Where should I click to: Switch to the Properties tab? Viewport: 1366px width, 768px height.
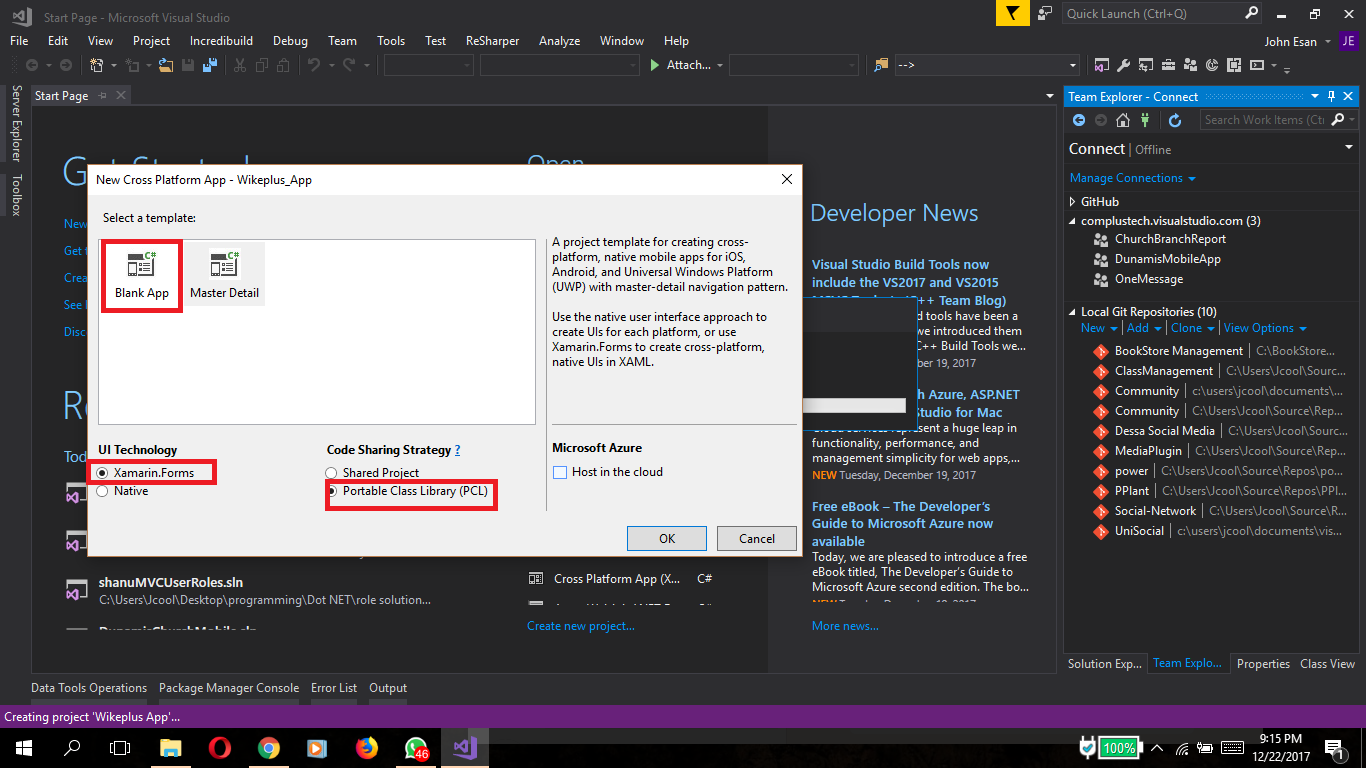coord(1263,663)
